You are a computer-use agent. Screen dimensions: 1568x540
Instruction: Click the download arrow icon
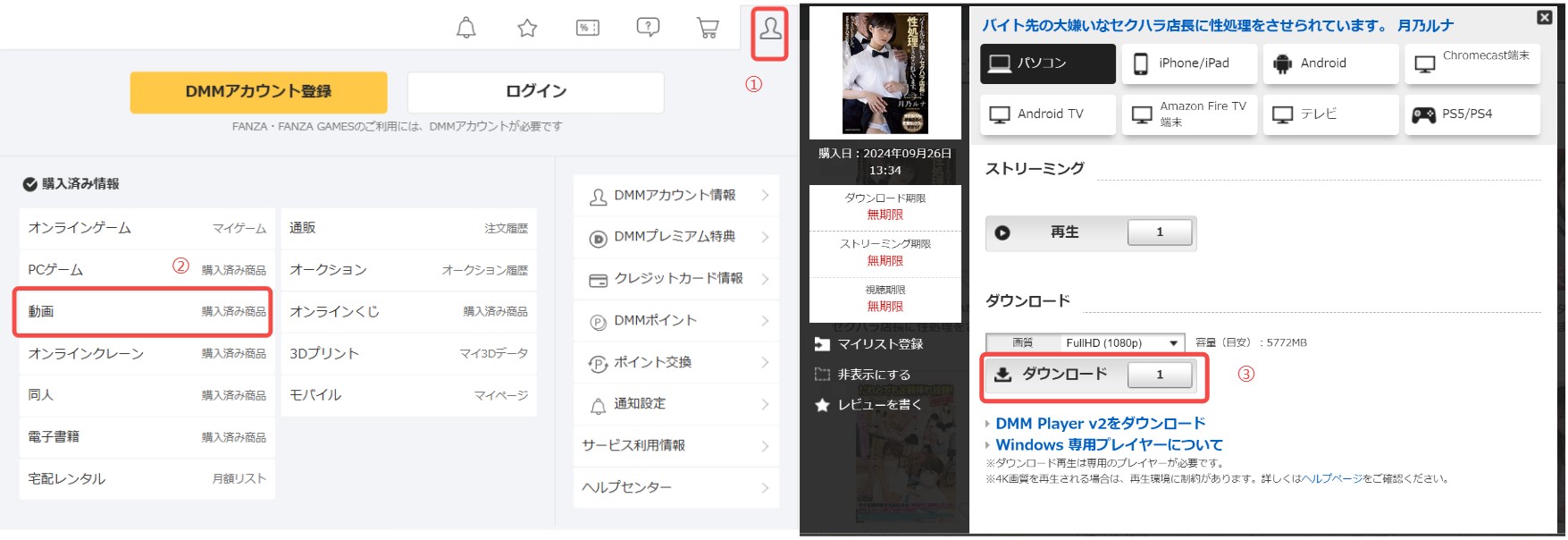pos(1003,375)
